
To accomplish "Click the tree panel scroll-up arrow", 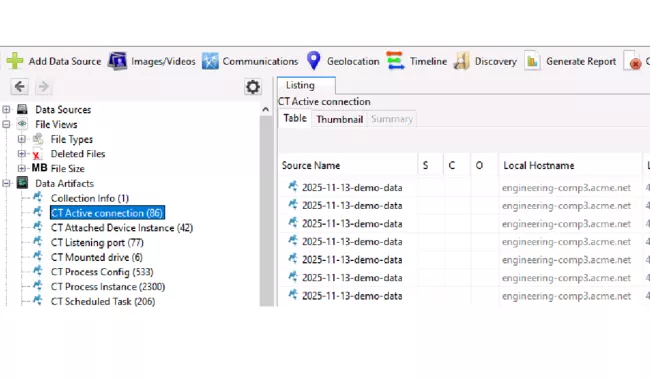I will point(266,109).
